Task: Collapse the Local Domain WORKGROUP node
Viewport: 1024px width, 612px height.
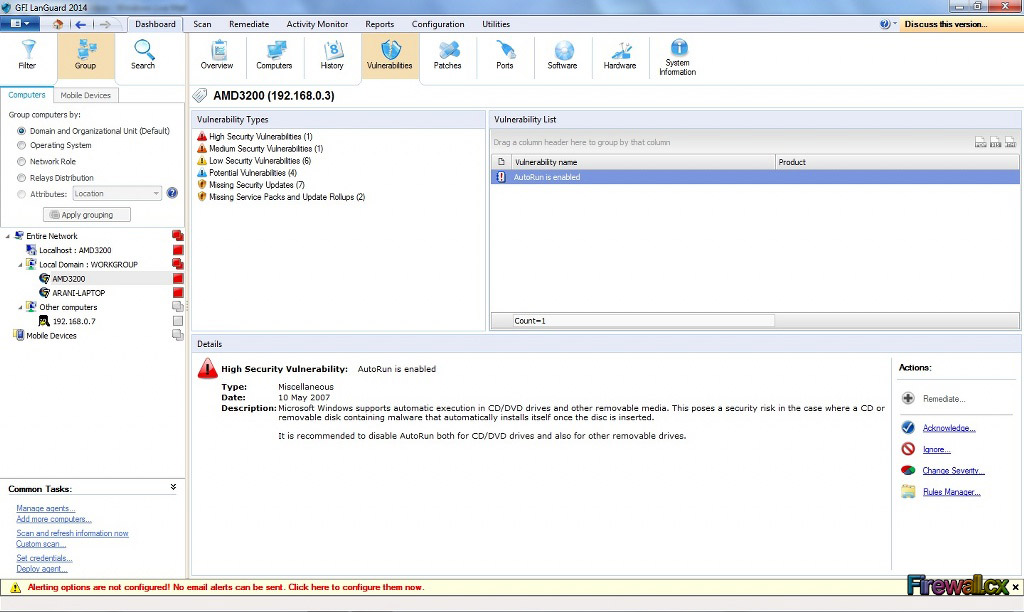Action: 20,265
